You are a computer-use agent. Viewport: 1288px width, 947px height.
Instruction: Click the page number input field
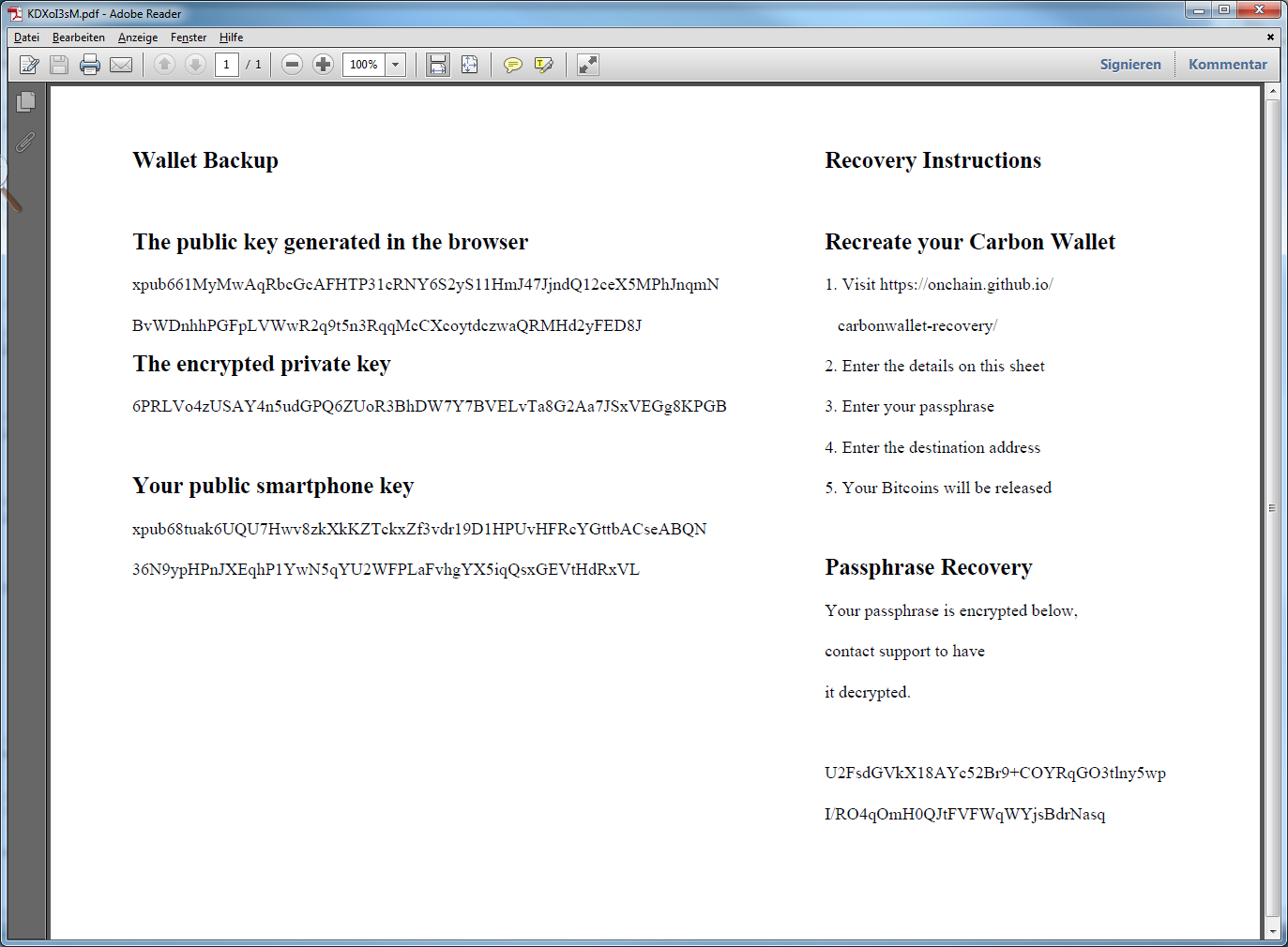(x=226, y=65)
